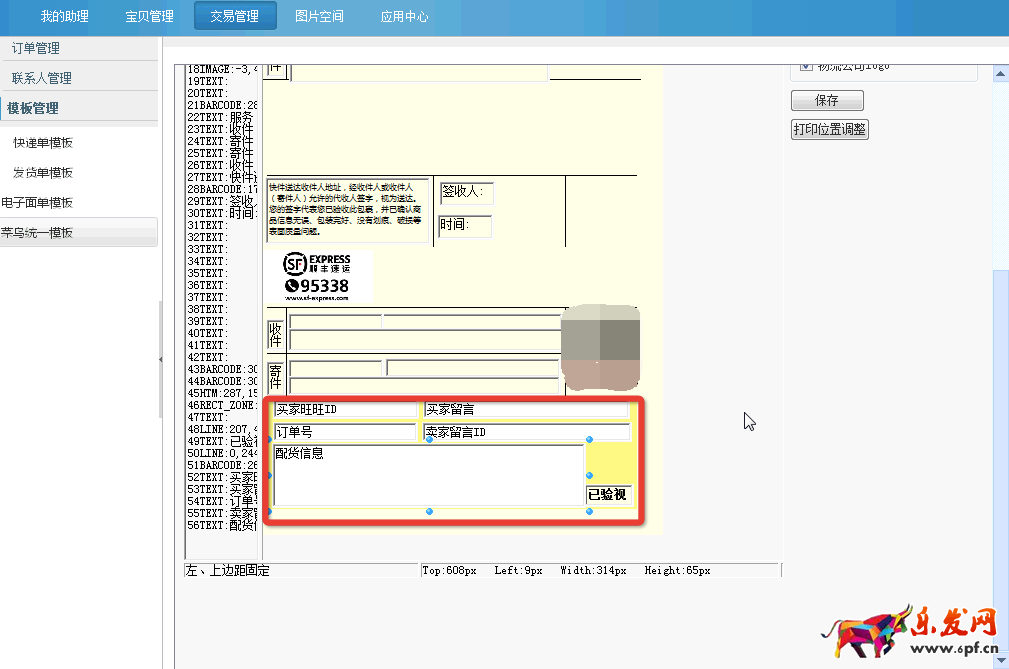Open the 交易管理 tab

tap(234, 16)
